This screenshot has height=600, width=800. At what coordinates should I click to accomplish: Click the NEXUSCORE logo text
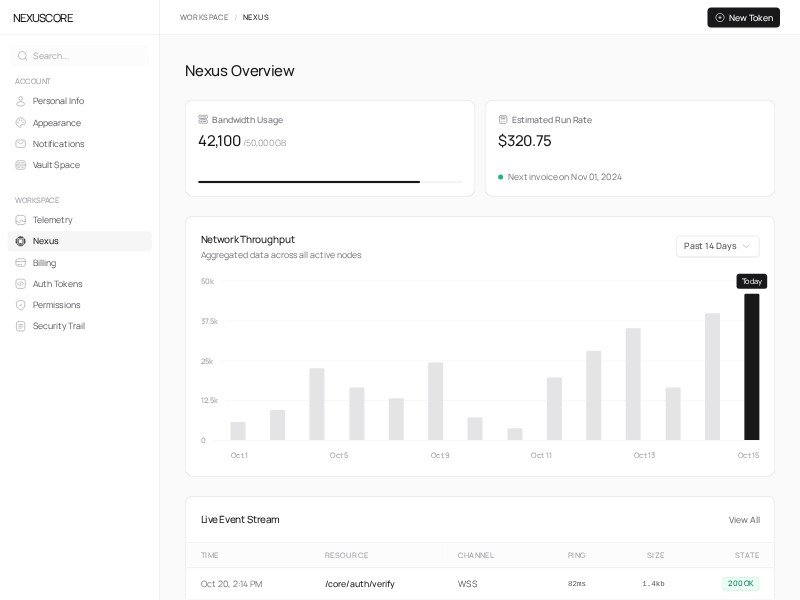(x=43, y=18)
